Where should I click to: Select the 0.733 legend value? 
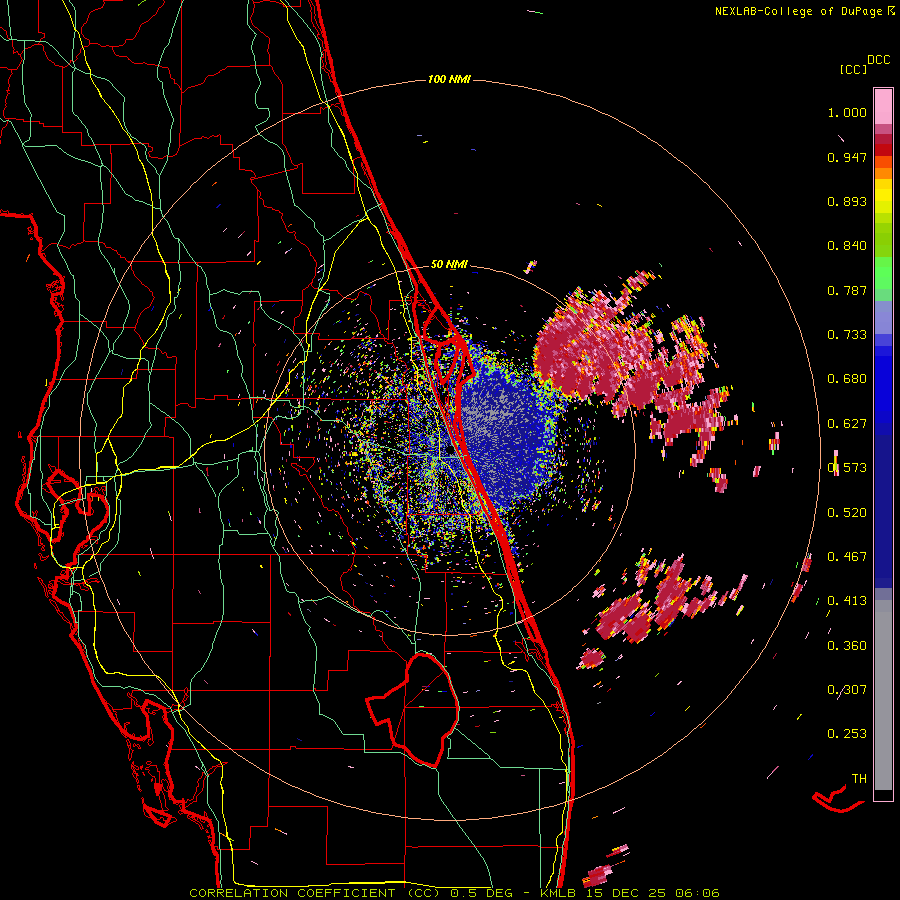click(847, 335)
